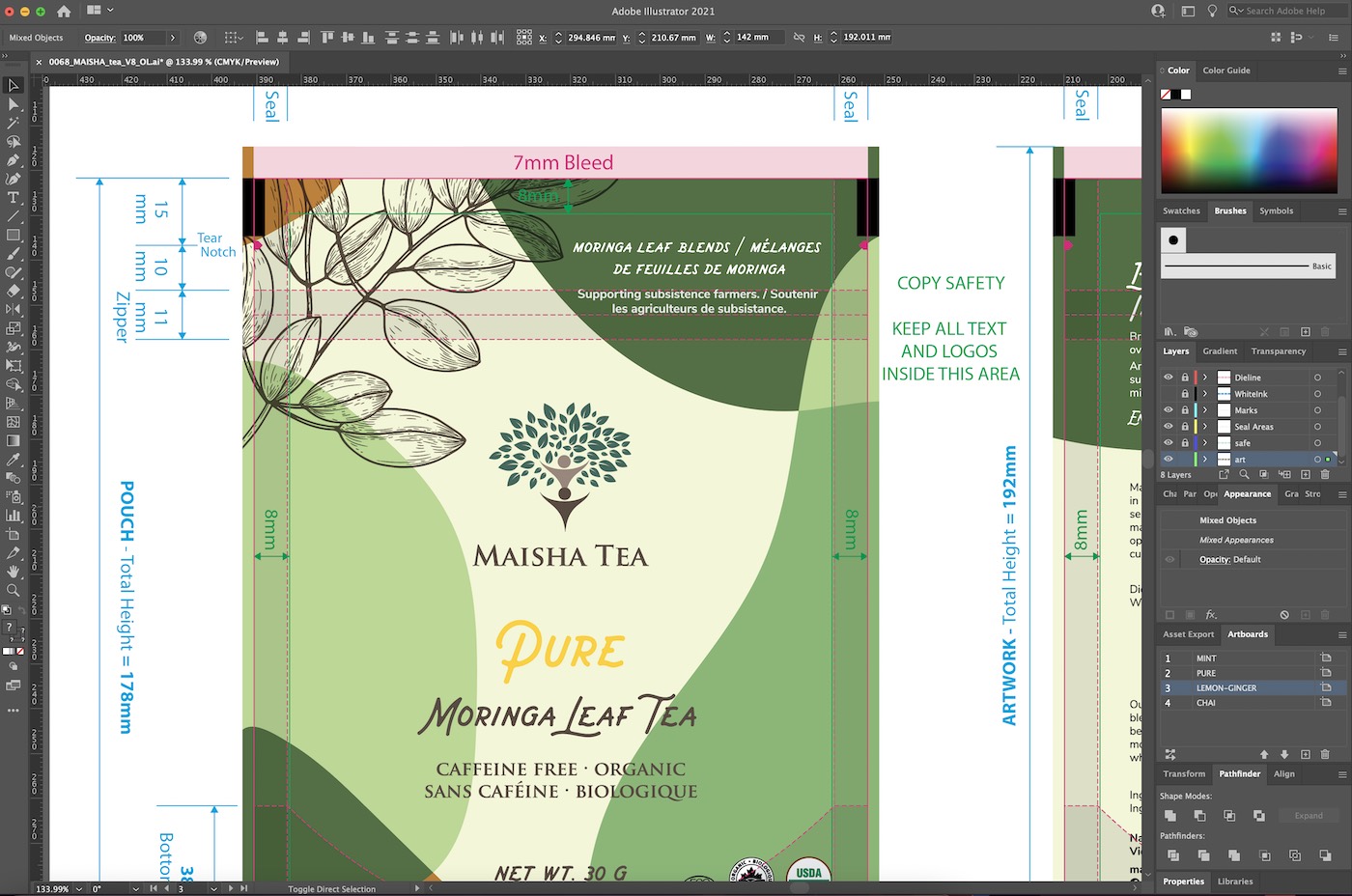Select the LEMON-GINGER artboard row
Image resolution: width=1352 pixels, height=896 pixels.
pyautogui.click(x=1253, y=688)
